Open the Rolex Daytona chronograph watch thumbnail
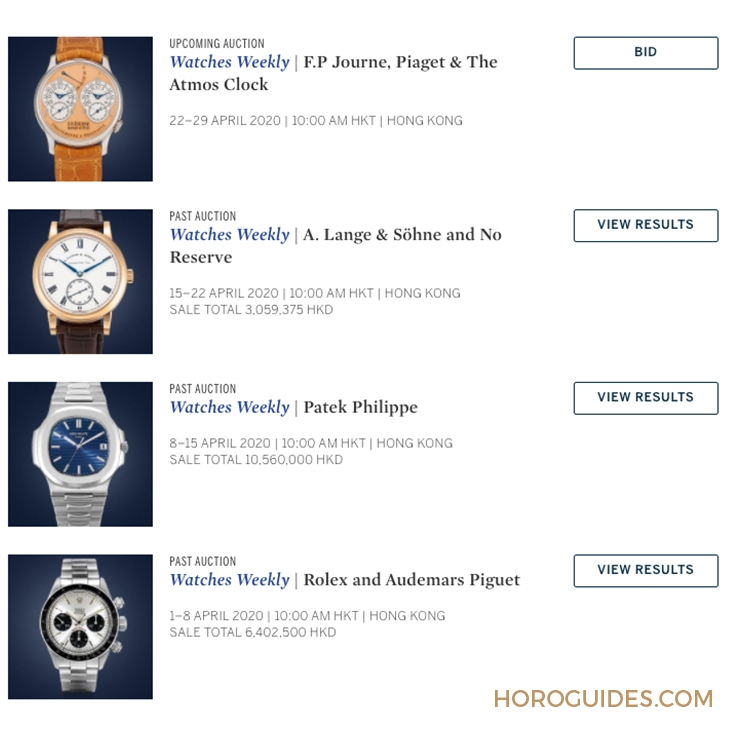The width and height of the screenshot is (730, 730). pyautogui.click(x=80, y=626)
